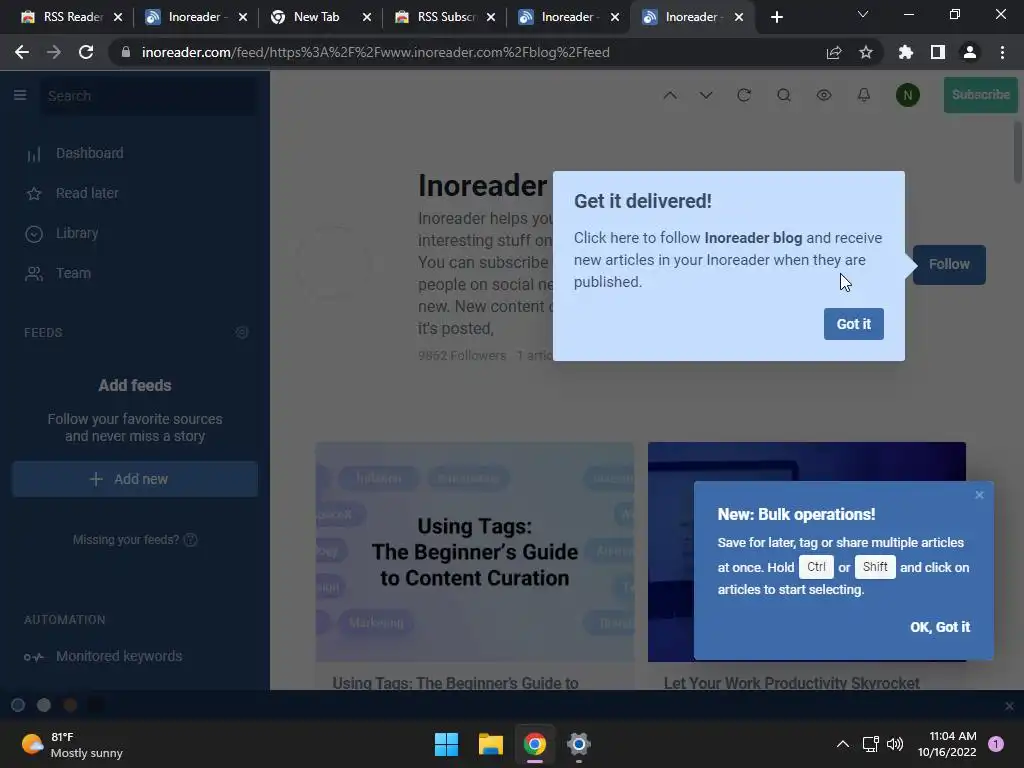Toggle Chrome side panel icon
The height and width of the screenshot is (768, 1024).
[x=938, y=52]
